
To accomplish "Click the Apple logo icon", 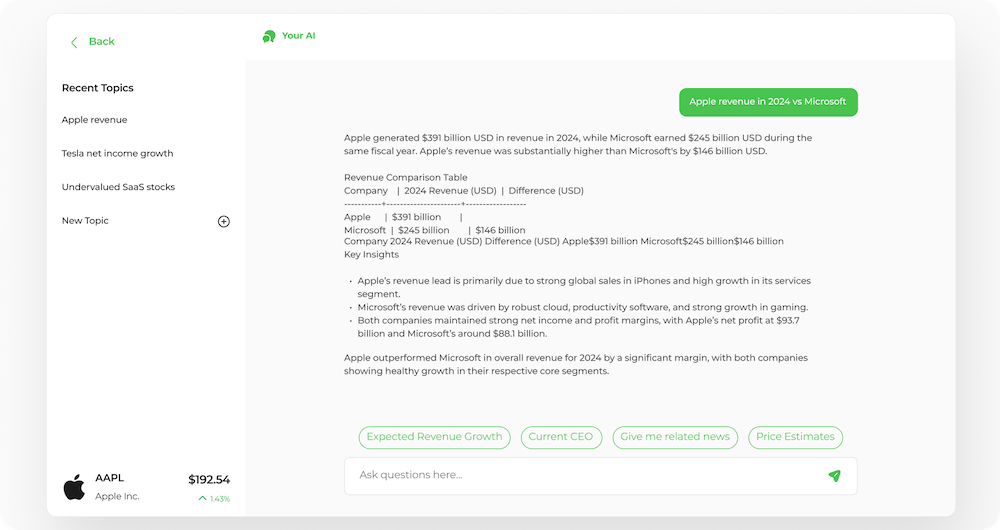I will pos(74,487).
